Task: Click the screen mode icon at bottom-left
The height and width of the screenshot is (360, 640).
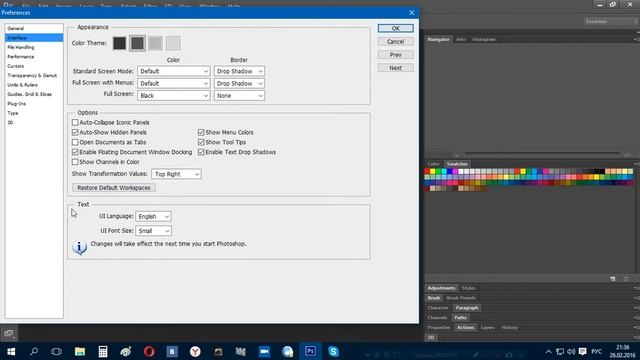Action: pyautogui.click(x=9, y=333)
